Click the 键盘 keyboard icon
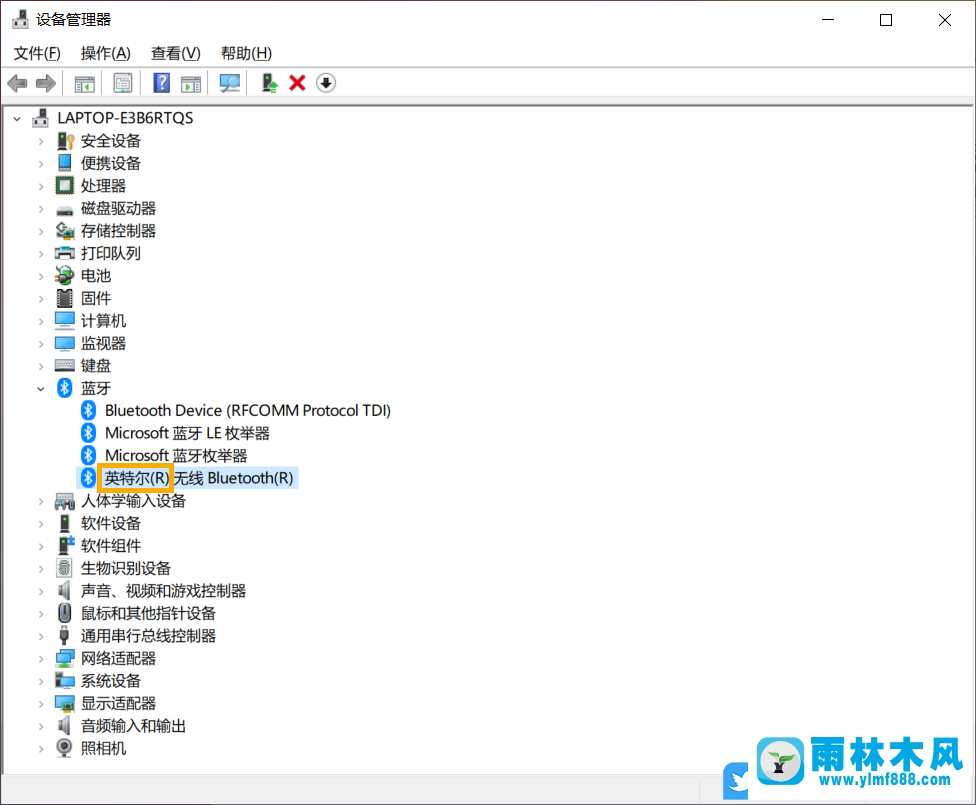976x805 pixels. tap(65, 365)
